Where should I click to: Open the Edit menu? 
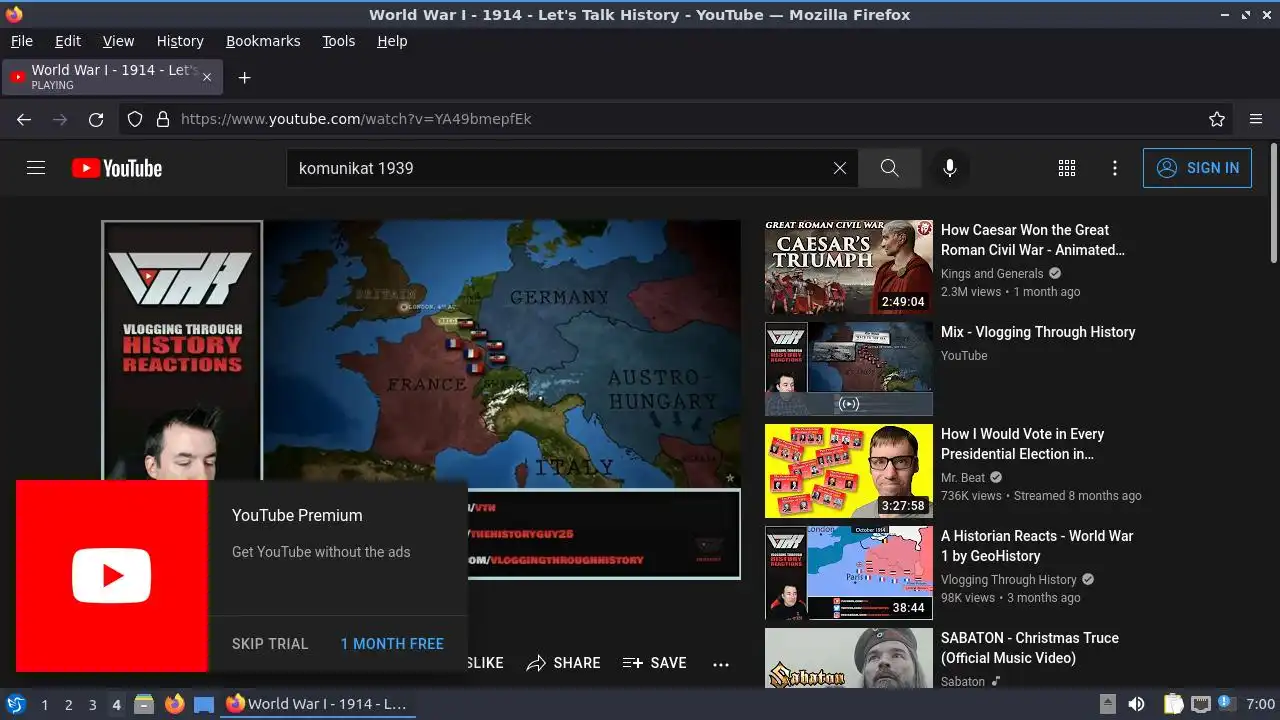(68, 41)
